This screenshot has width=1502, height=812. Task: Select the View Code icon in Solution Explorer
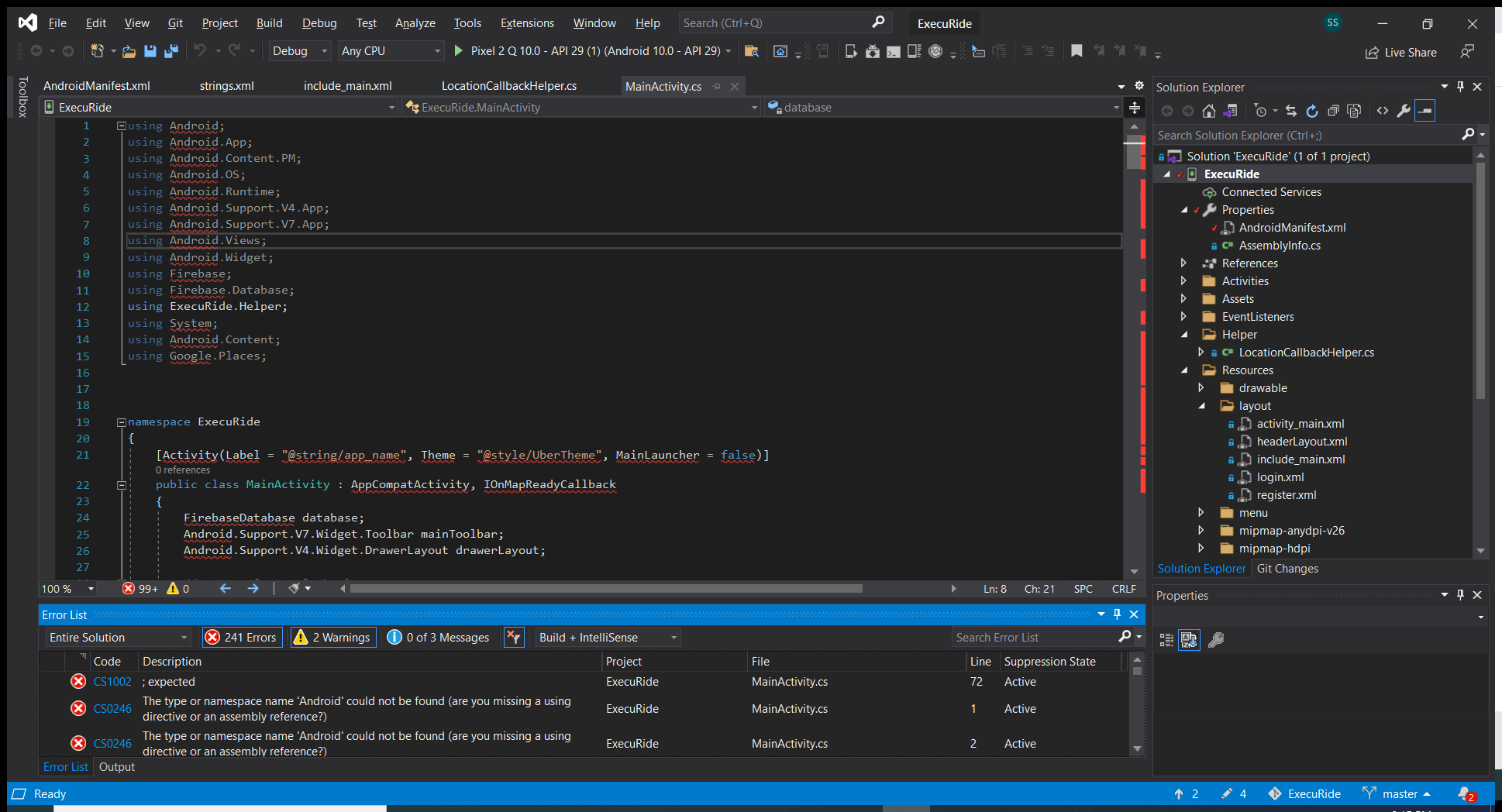pos(1383,110)
